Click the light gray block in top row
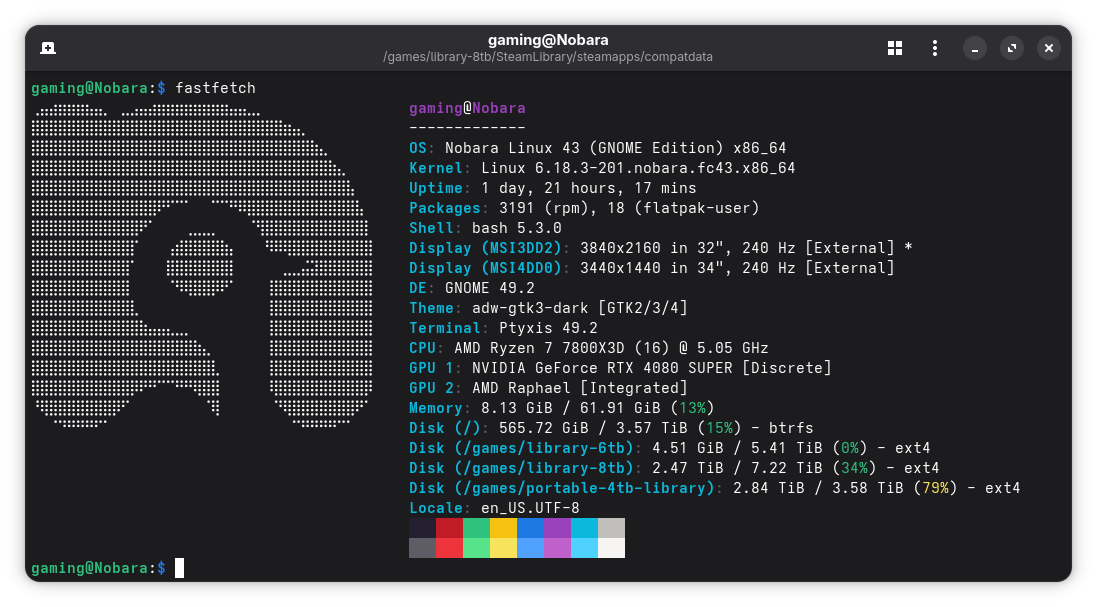The width and height of the screenshot is (1097, 607). tap(611, 528)
